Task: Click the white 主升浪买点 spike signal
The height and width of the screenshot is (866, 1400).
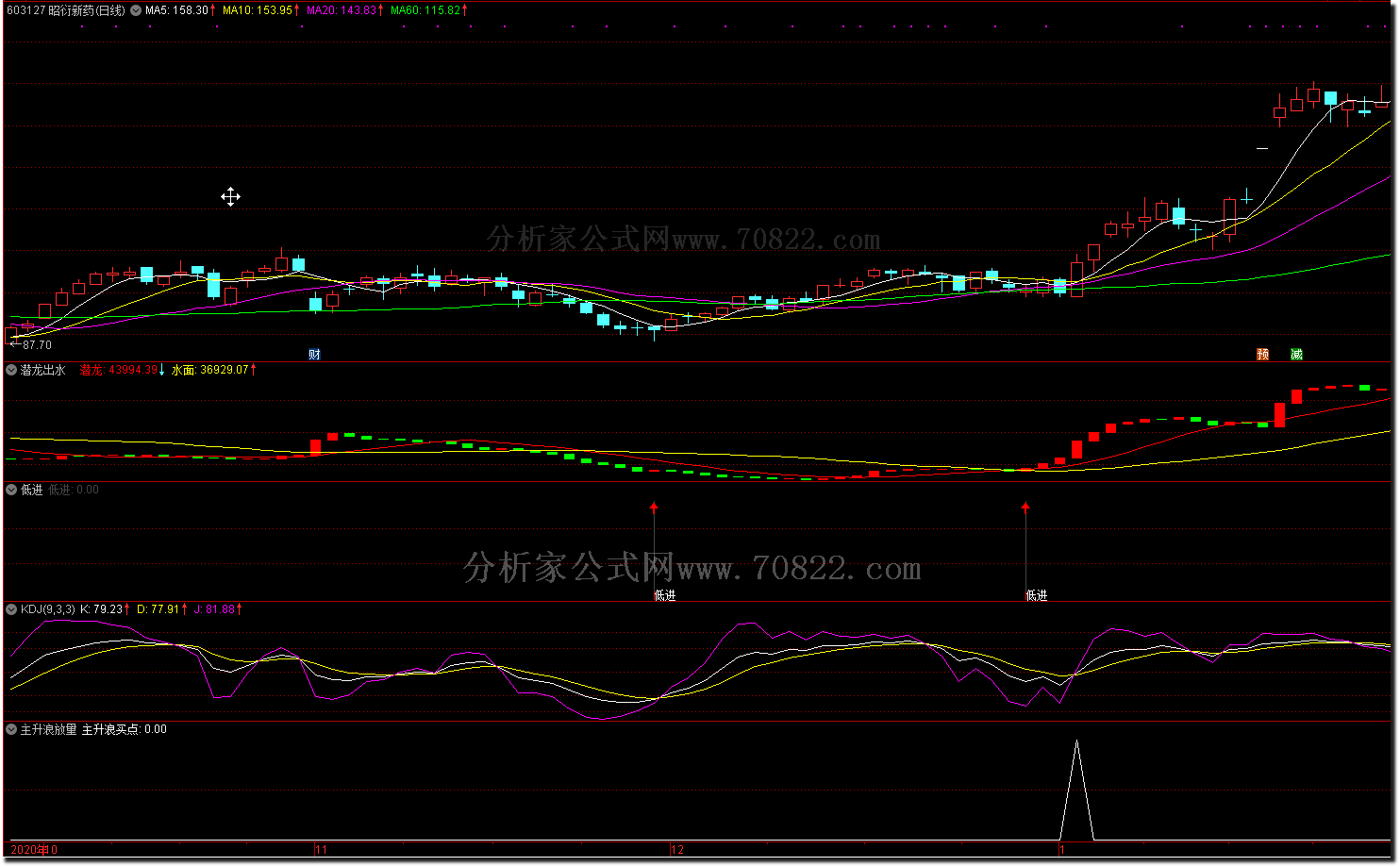Action: pos(1076,791)
